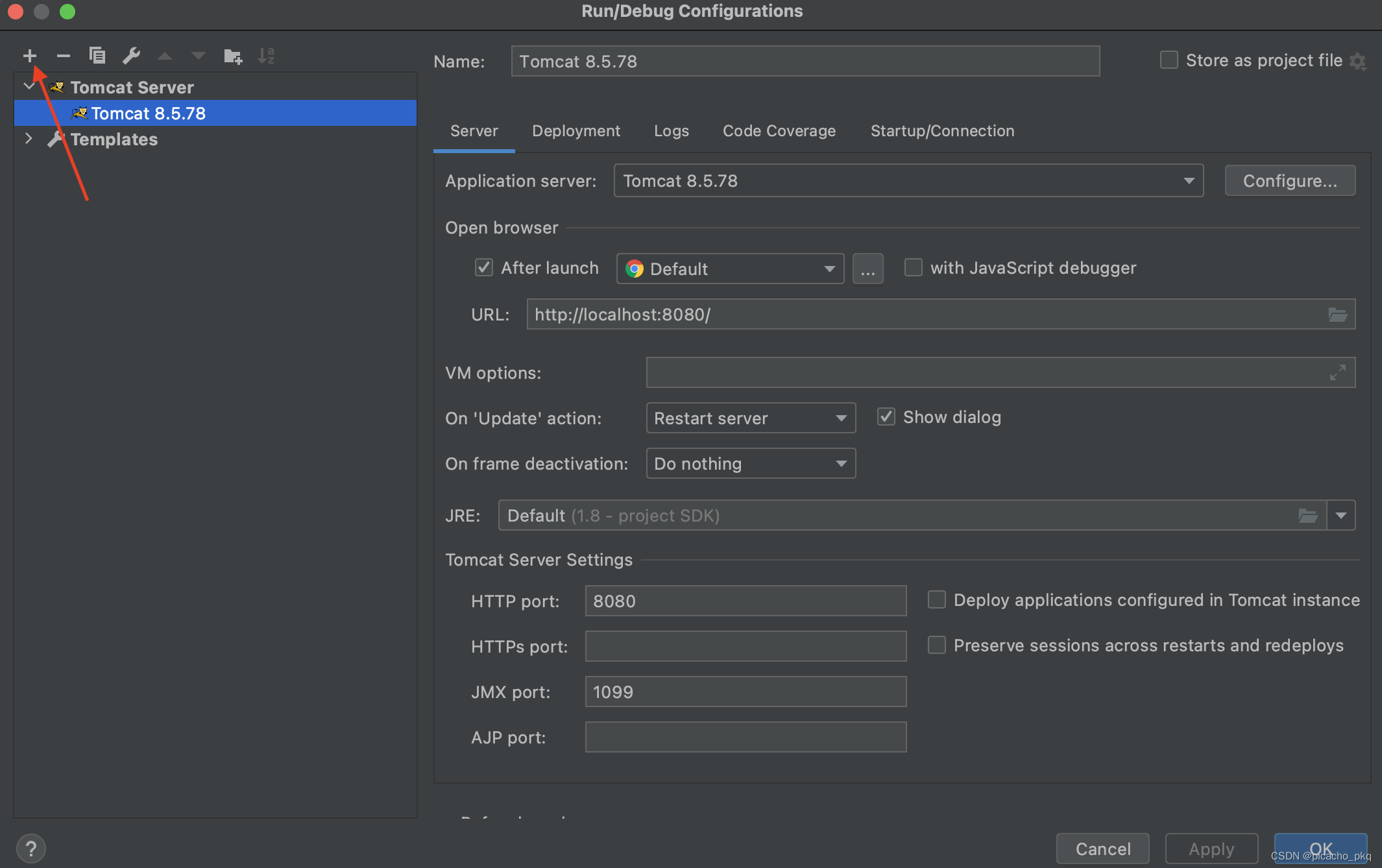
Task: Confirm with the OK button
Action: coord(1320,849)
